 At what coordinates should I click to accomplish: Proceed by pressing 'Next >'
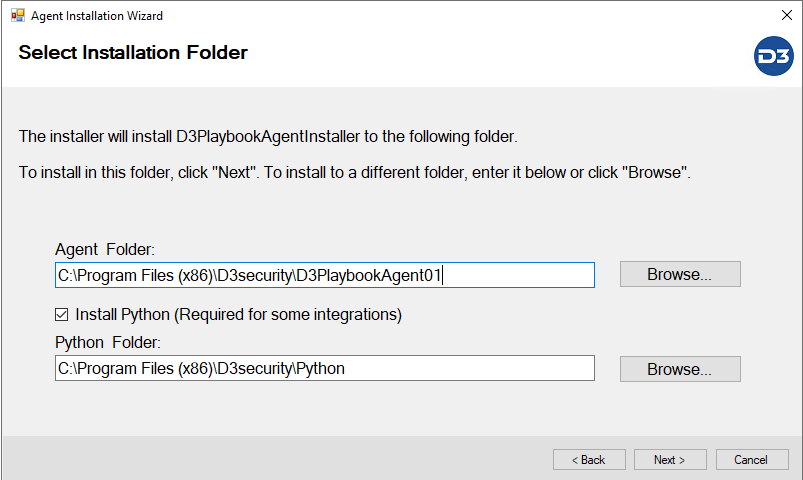tap(670, 460)
